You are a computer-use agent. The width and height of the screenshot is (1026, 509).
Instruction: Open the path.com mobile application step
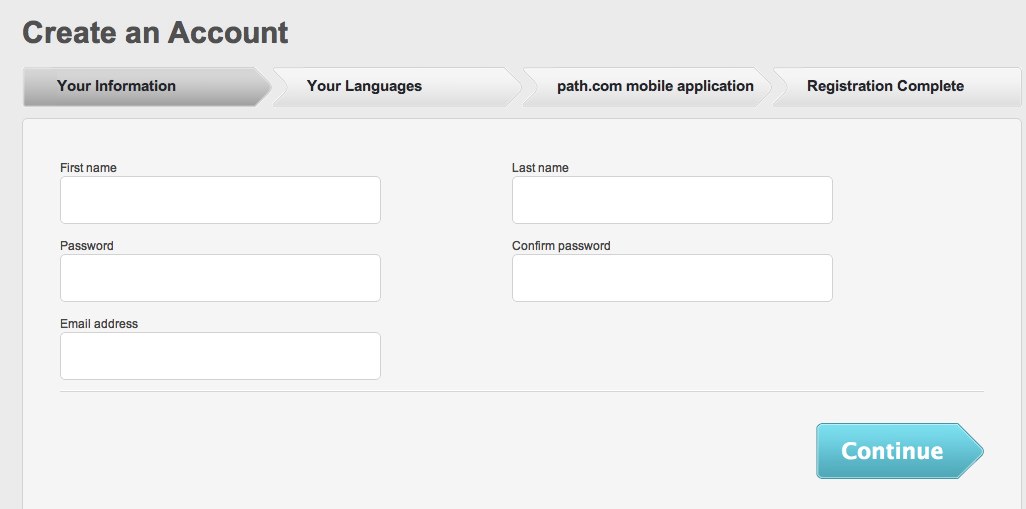point(648,86)
